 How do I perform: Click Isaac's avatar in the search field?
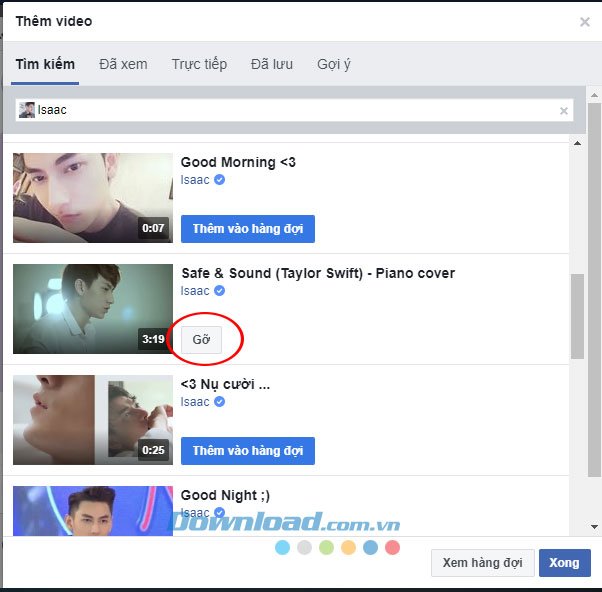pos(26,110)
